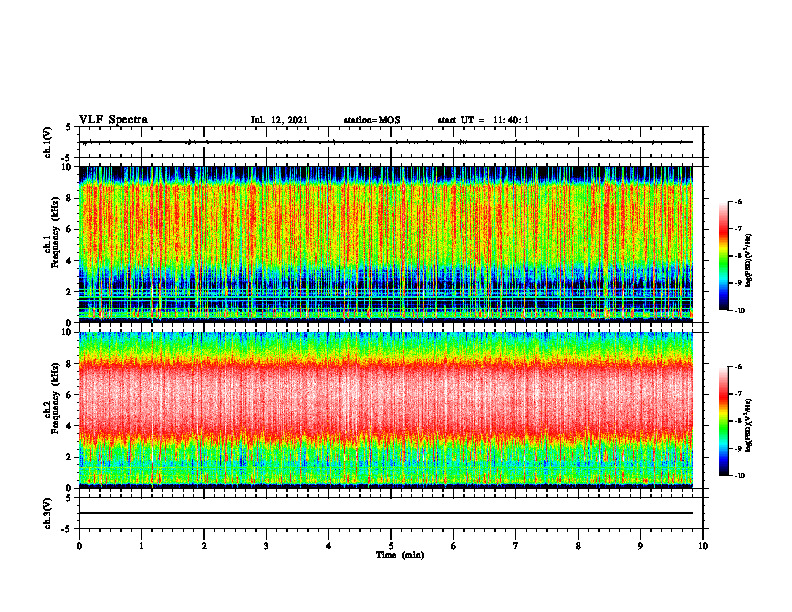Click time axis tick label "6"

pos(454,546)
